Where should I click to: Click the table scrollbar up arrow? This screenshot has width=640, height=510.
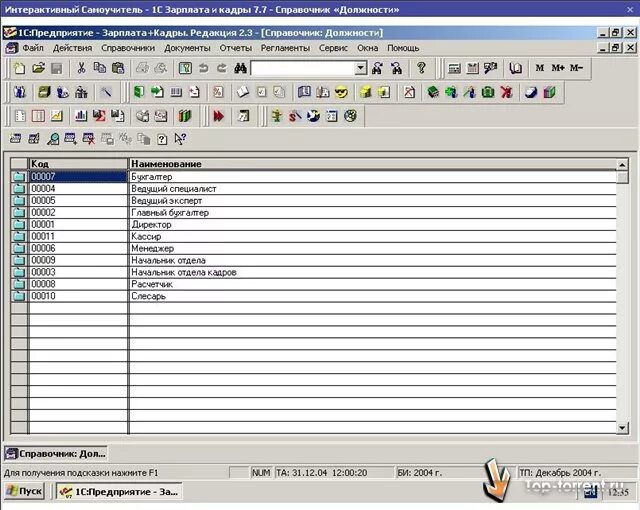tap(622, 164)
